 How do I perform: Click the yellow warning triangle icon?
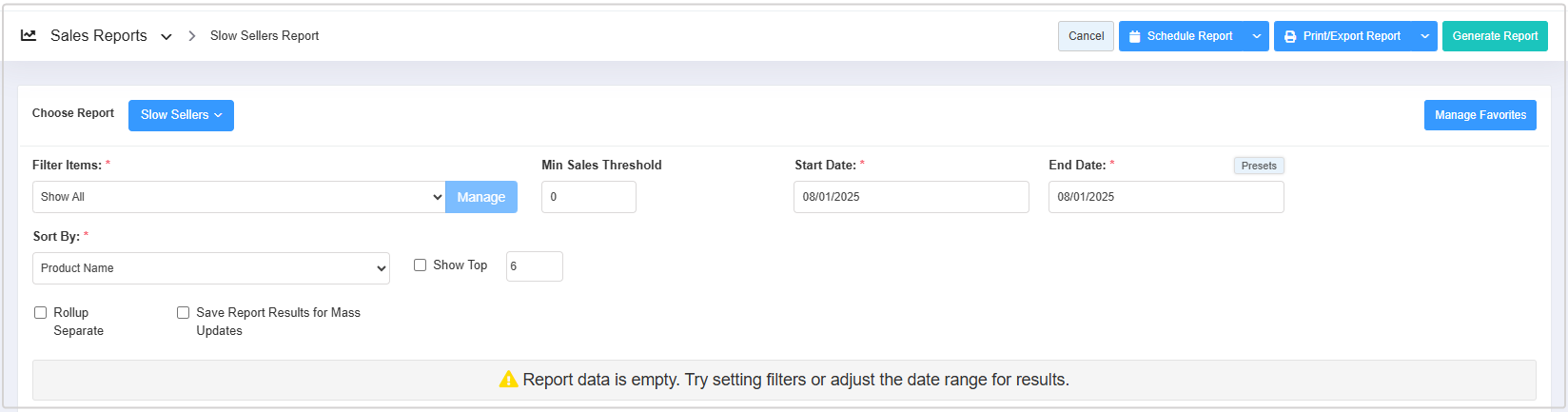coord(508,380)
